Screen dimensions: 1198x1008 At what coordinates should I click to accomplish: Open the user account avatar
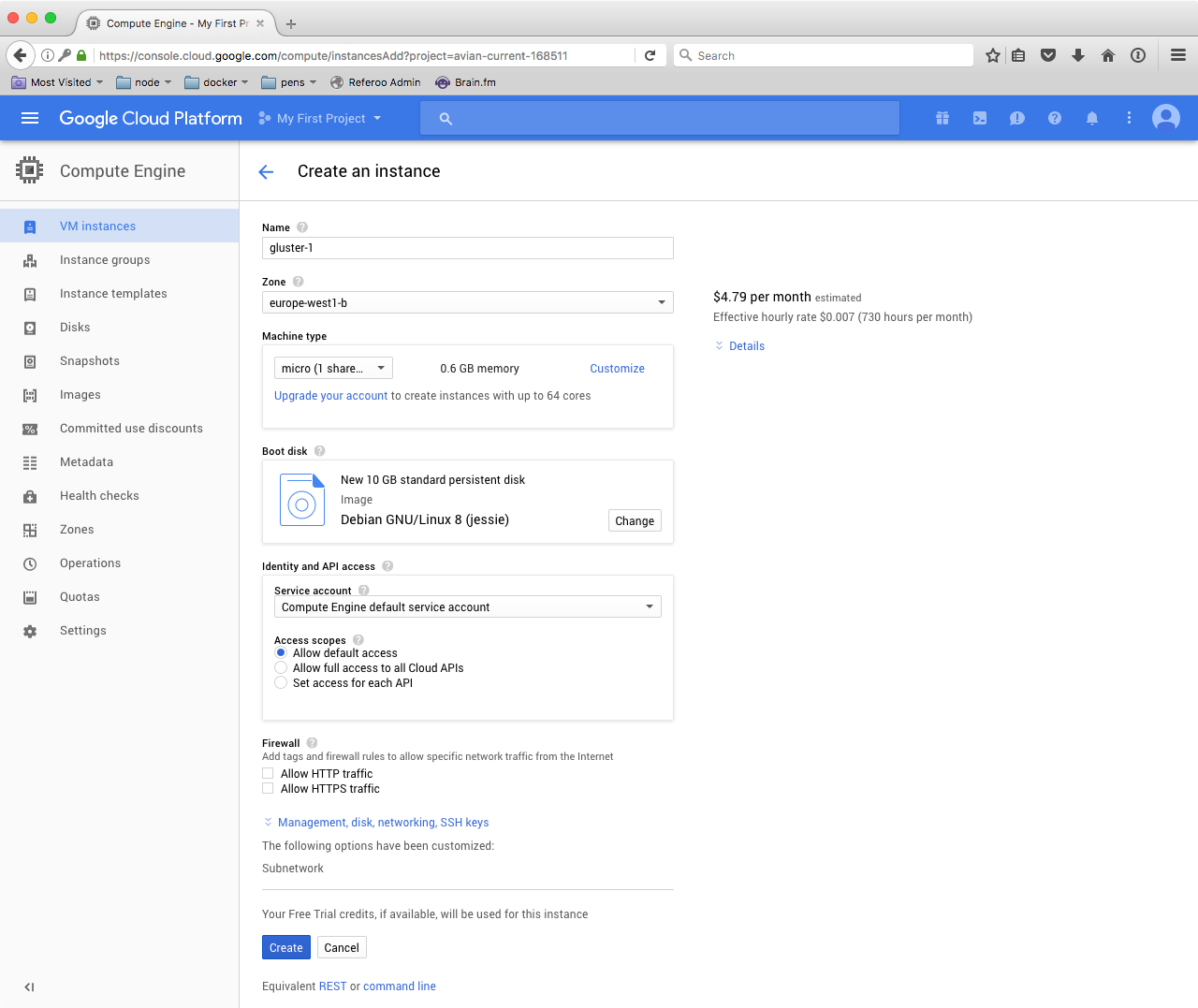point(1166,118)
